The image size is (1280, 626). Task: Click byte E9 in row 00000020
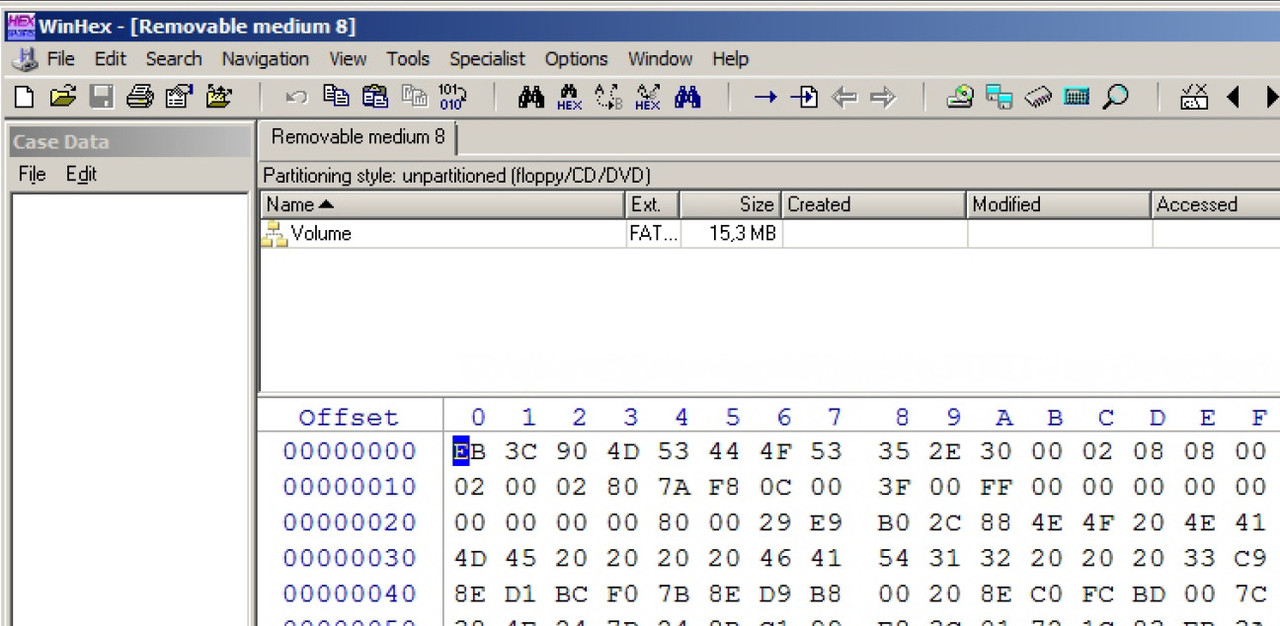826,523
